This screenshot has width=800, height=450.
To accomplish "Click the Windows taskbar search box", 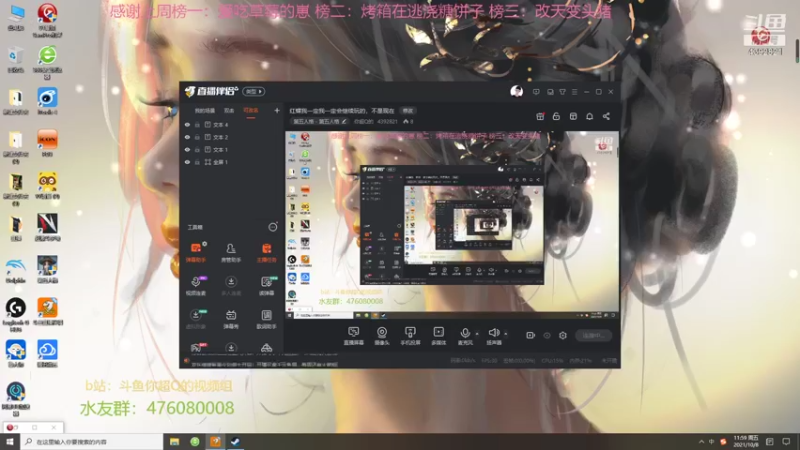I will pyautogui.click(x=91, y=442).
